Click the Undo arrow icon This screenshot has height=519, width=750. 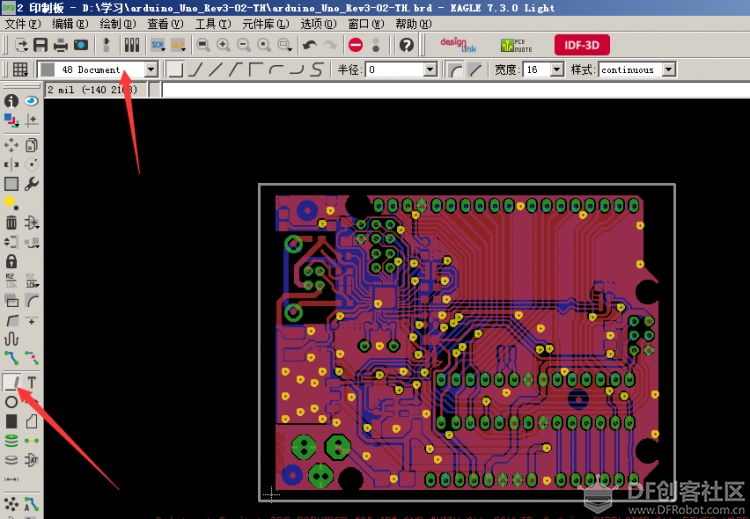310,45
